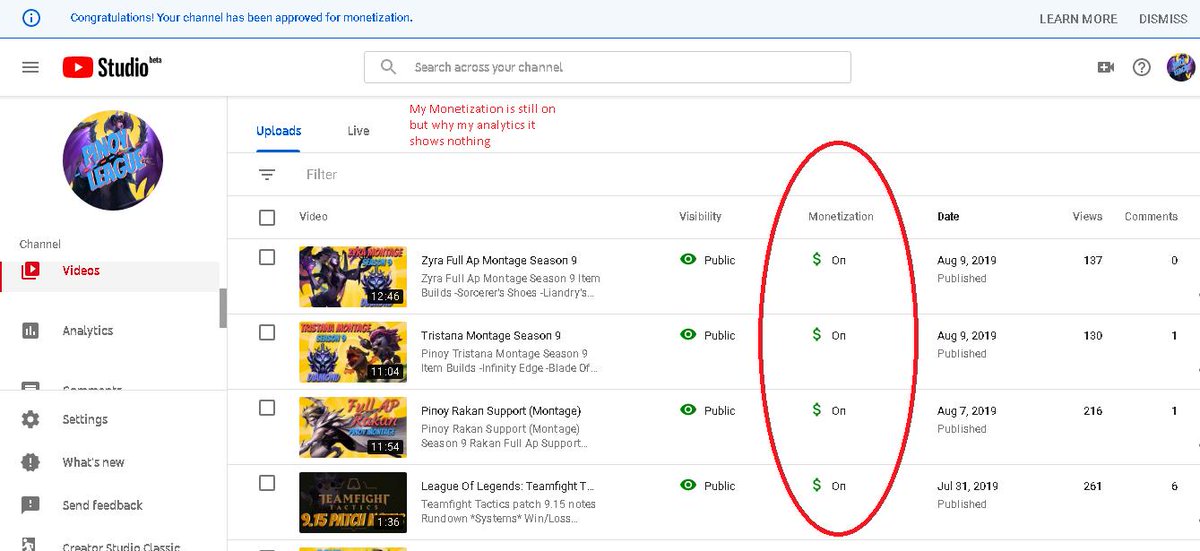Click the search magnifier icon
Screen dimensions: 1200x551
pos(389,67)
